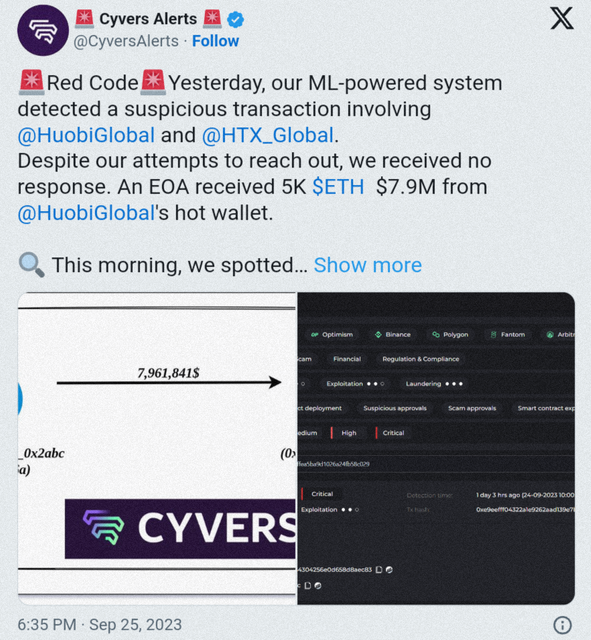The width and height of the screenshot is (591, 640).
Task: Expand tweet with Show more
Action: tap(368, 265)
